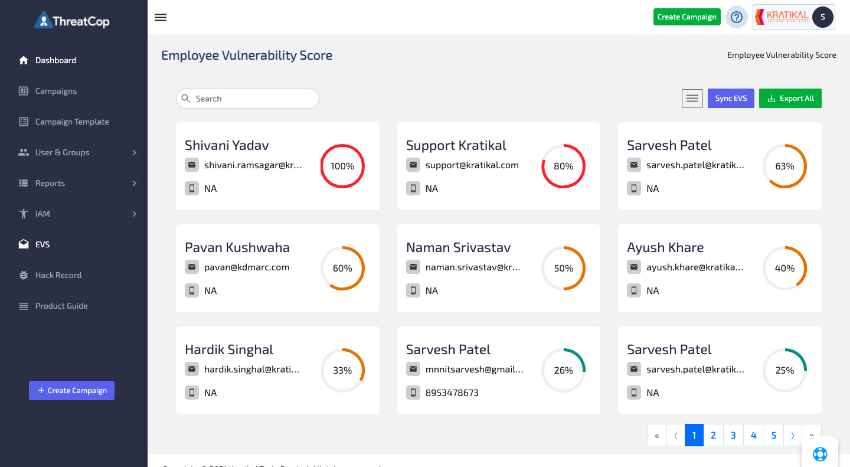Open the Campaign Template menu item

72,122
